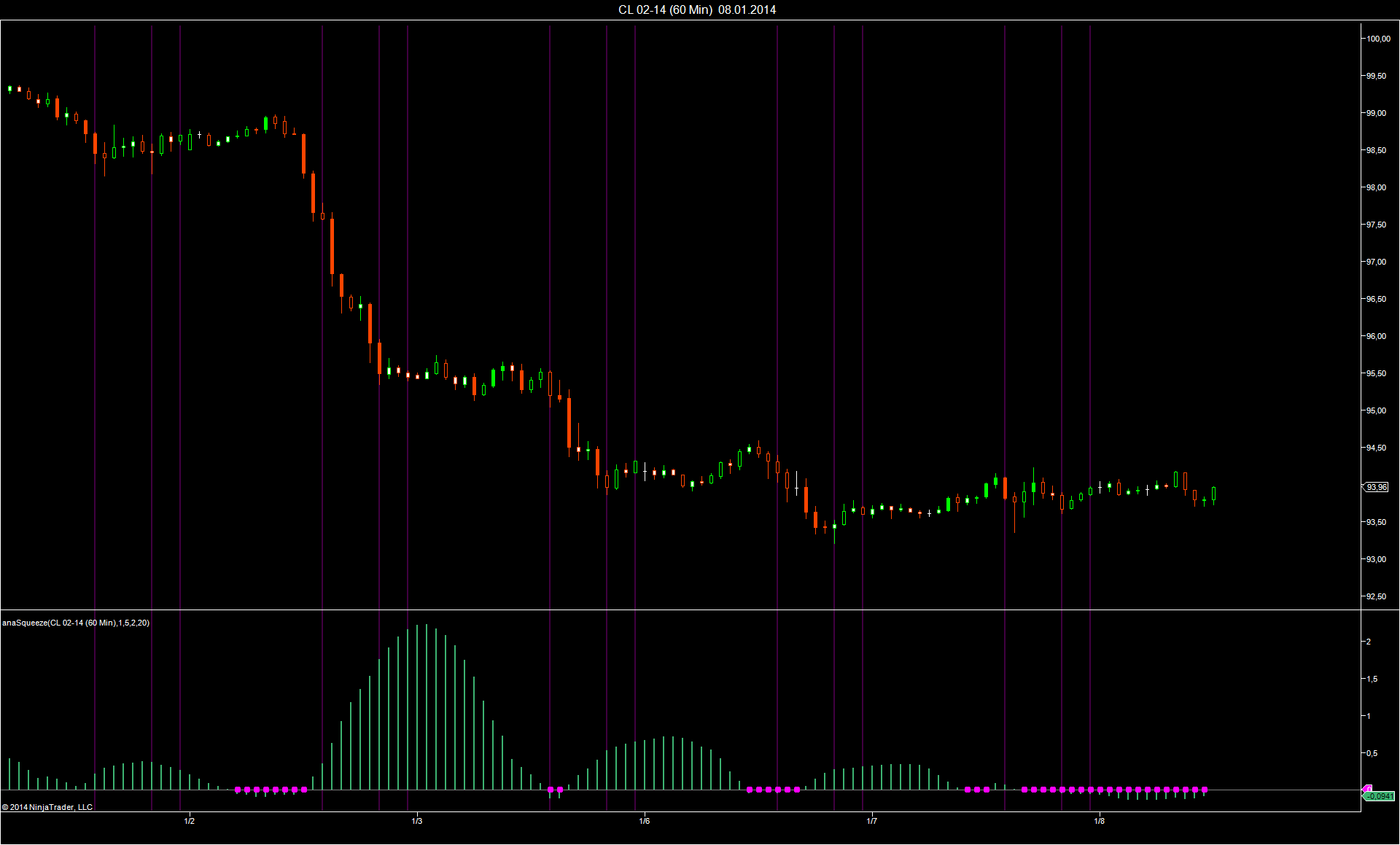Click the indicator scale value 0,5
Image resolution: width=1400 pixels, height=845 pixels.
(x=1372, y=753)
